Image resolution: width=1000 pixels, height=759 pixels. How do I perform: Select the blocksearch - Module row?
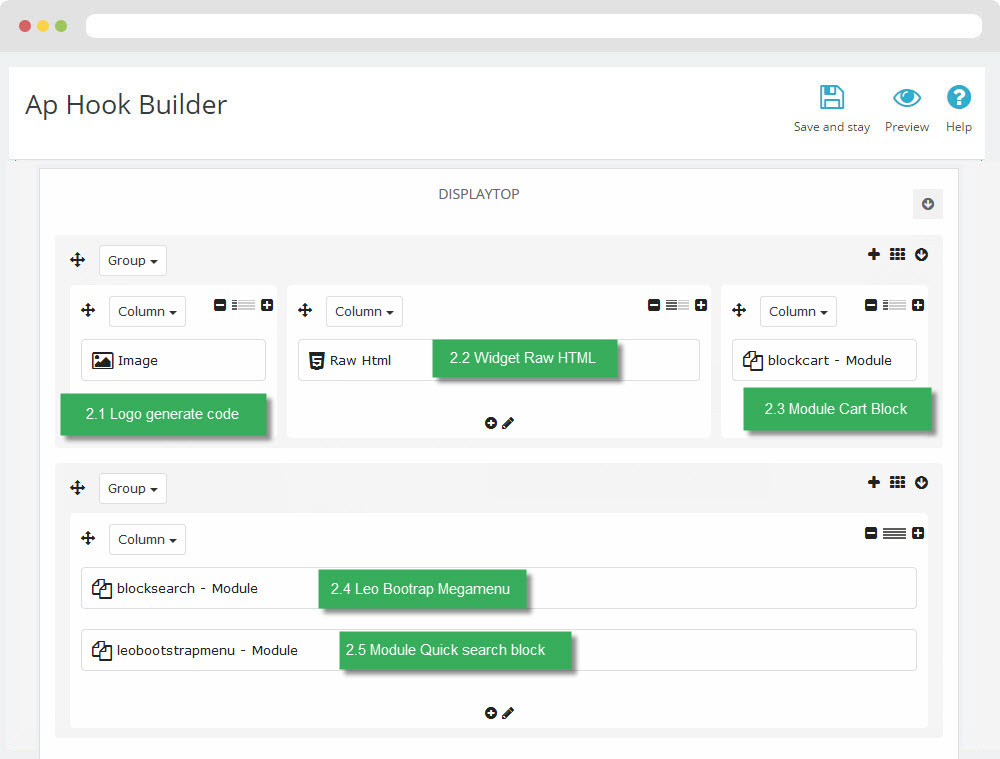[499, 588]
